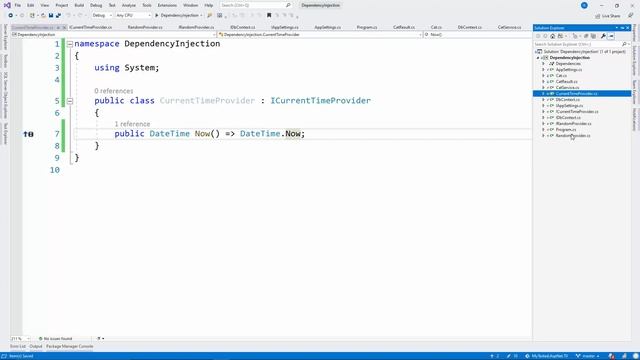This screenshot has width=640, height=360.
Task: Start debugging with the green play button
Action: pyautogui.click(x=157, y=16)
